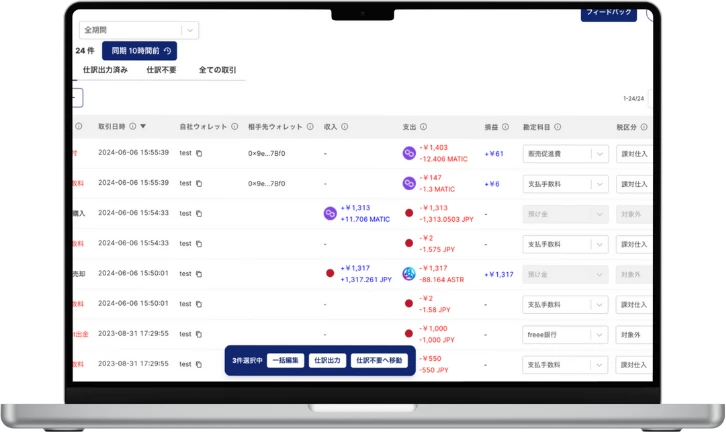The image size is (726, 432).
Task: Click 一括編集 bulk edit button
Action: [285, 360]
